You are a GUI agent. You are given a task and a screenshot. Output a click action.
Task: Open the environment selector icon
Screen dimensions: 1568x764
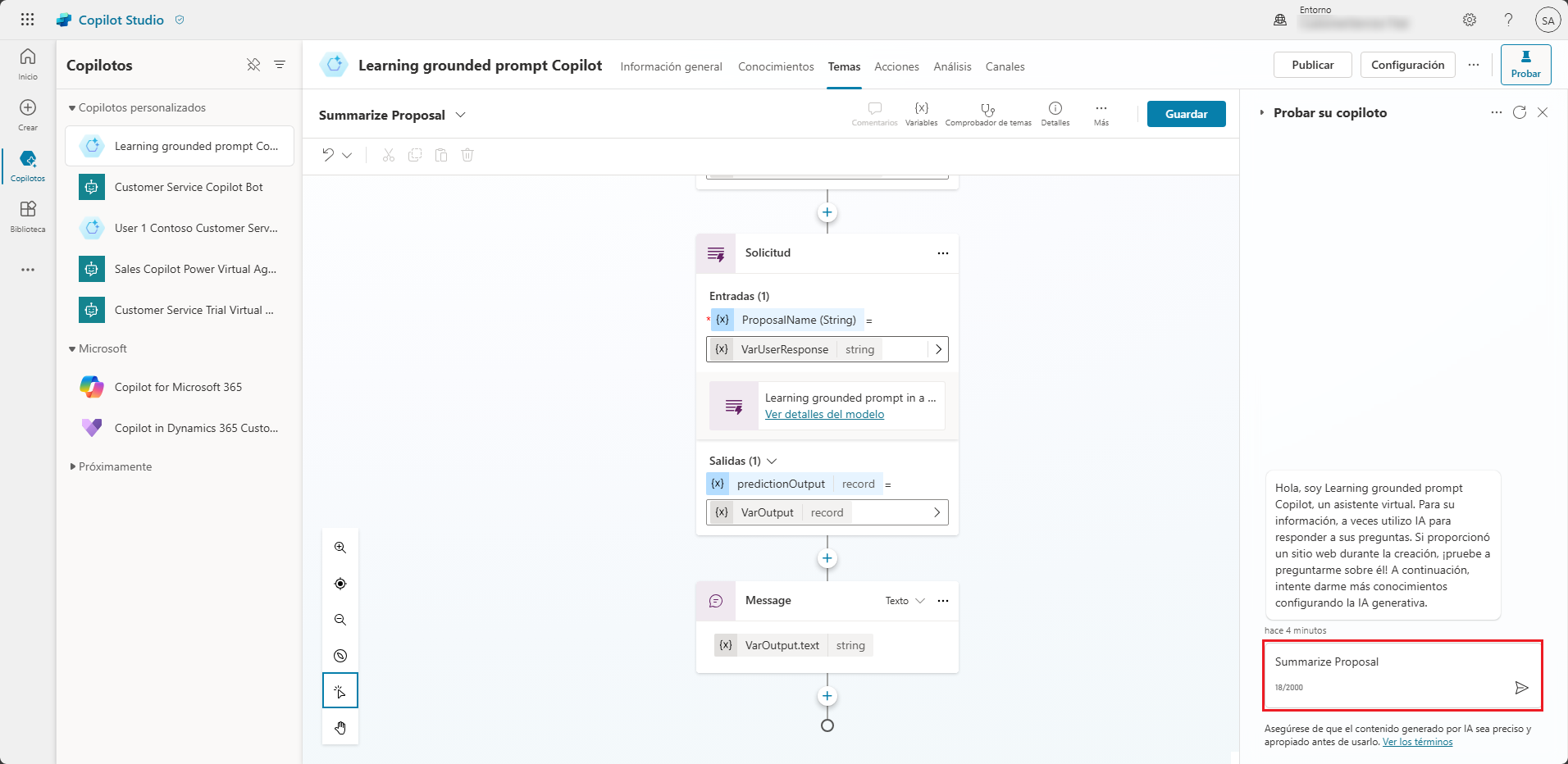coord(1280,20)
